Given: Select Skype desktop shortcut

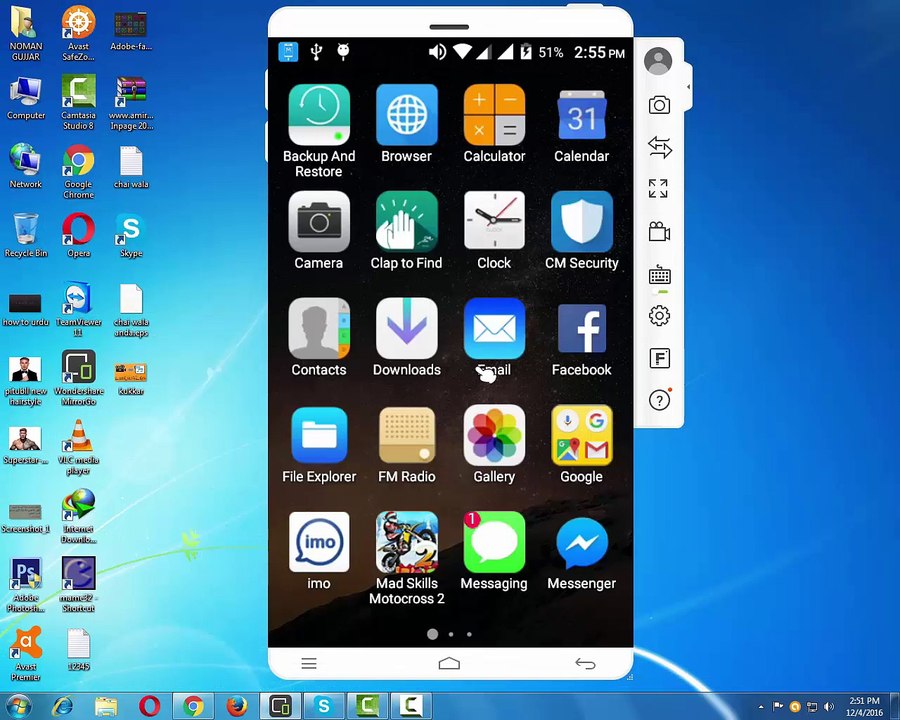Looking at the screenshot, I should [x=131, y=235].
